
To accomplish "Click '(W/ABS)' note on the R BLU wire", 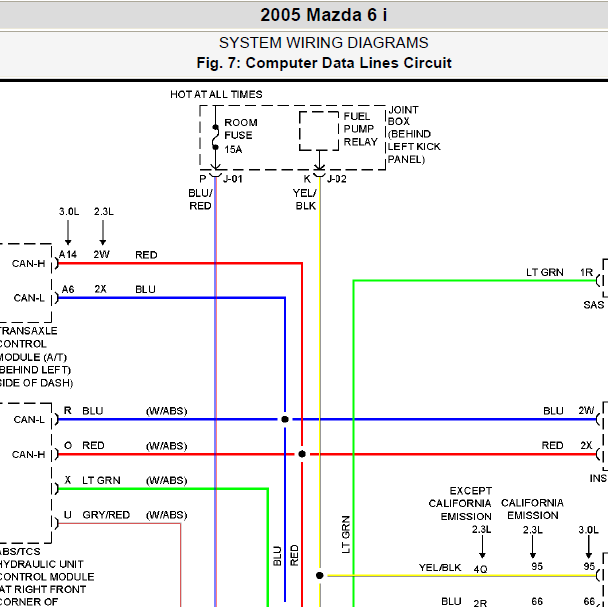I will click(166, 411).
